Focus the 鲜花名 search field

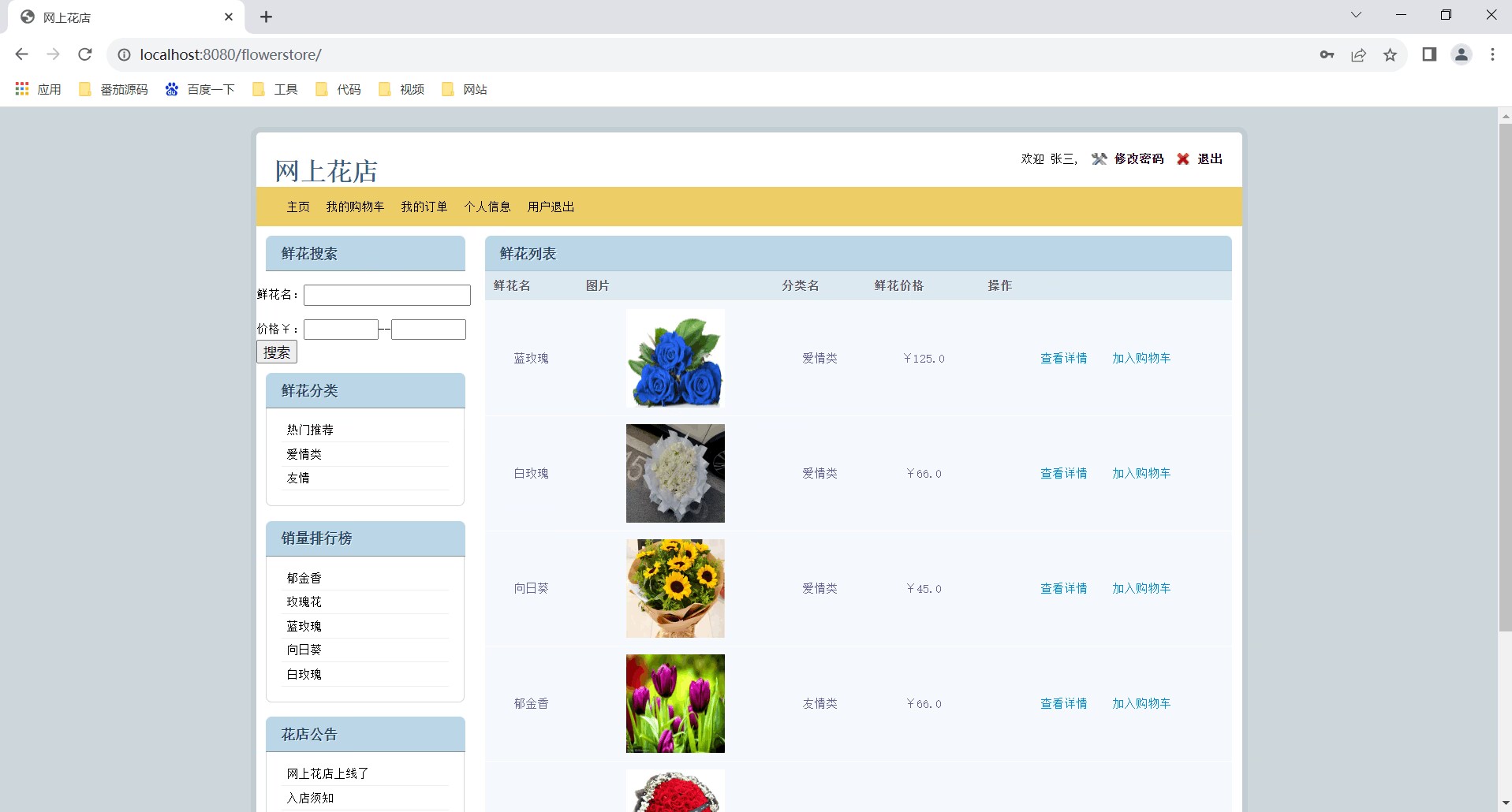click(387, 295)
